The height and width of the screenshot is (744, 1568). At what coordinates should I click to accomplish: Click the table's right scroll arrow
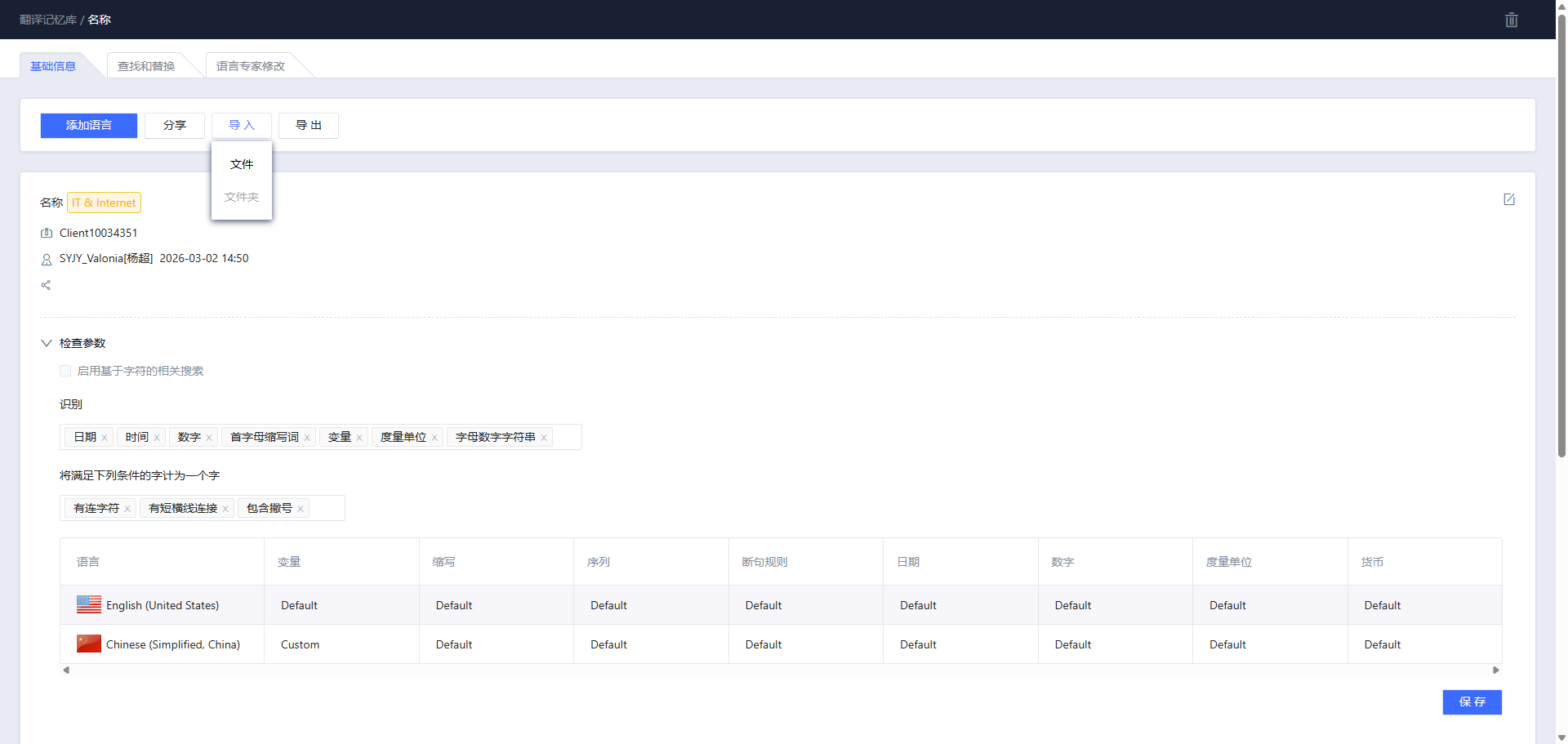coord(1496,670)
